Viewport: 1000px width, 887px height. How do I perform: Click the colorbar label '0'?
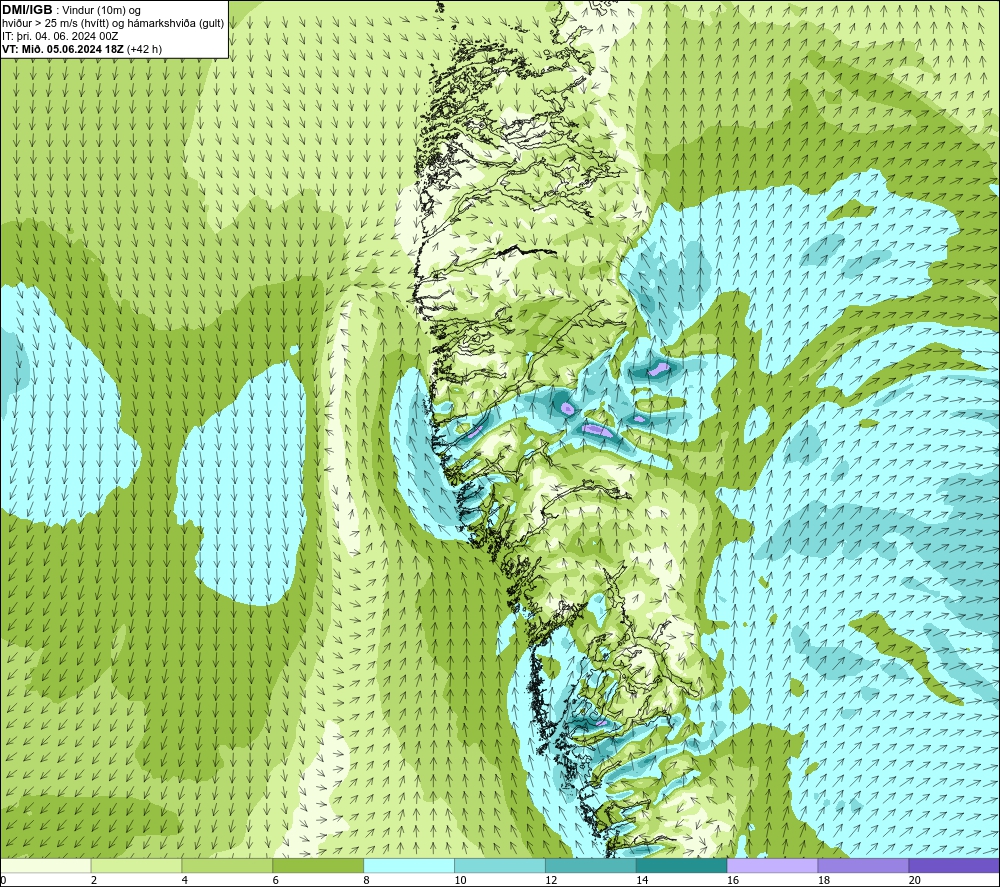tap(3, 880)
